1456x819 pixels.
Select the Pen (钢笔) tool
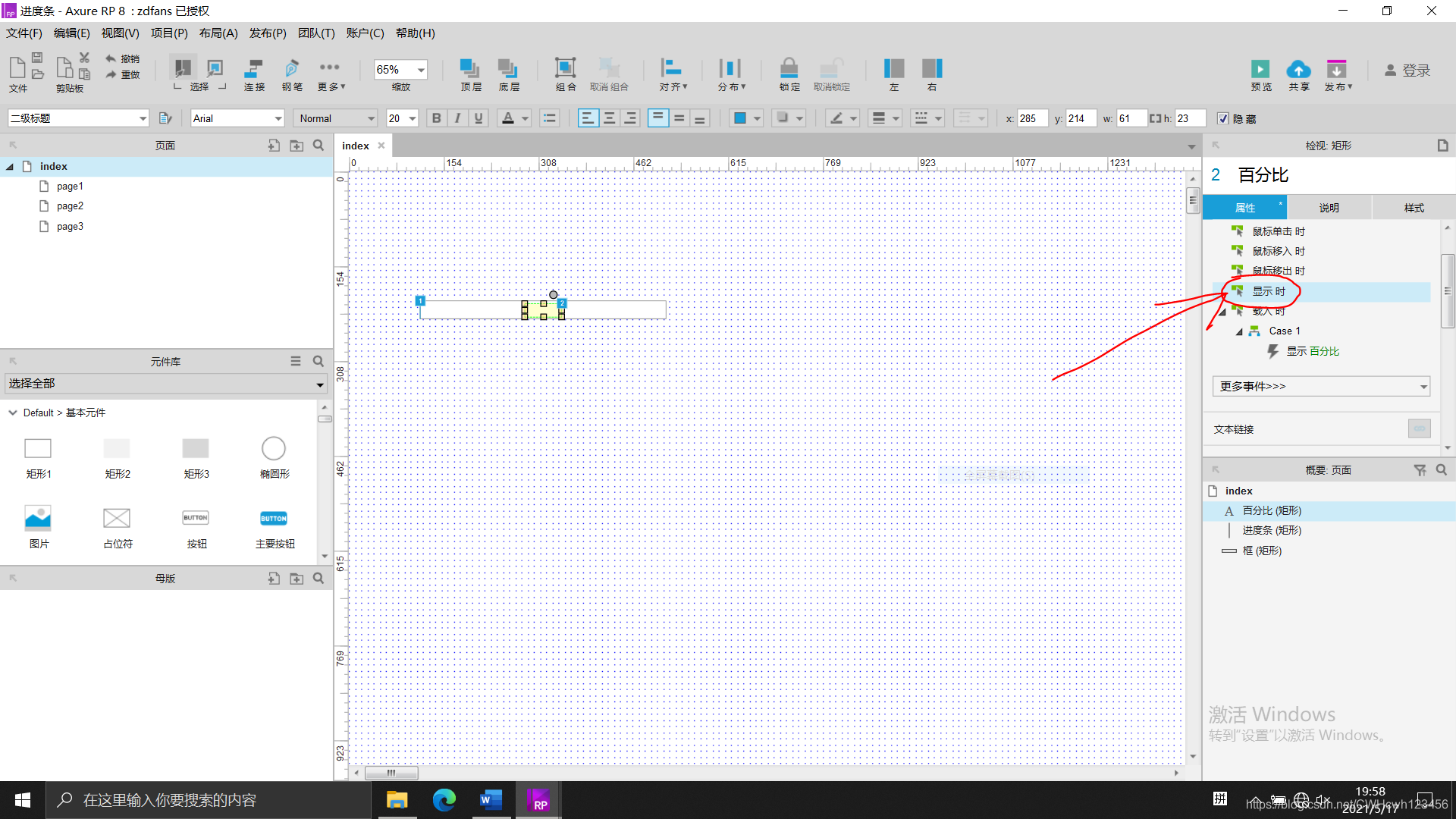tap(291, 68)
